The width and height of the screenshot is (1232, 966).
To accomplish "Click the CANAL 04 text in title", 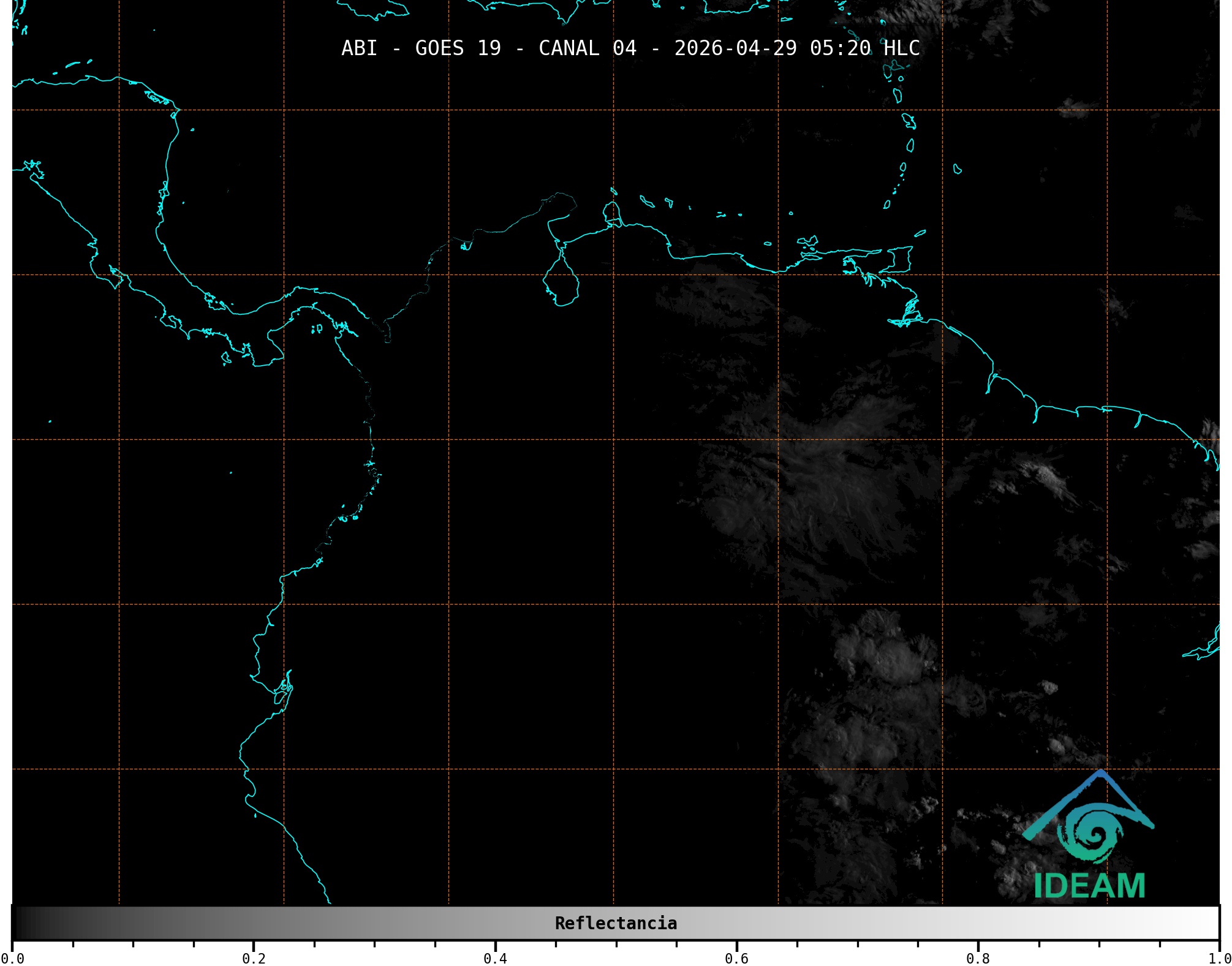I will (587, 48).
